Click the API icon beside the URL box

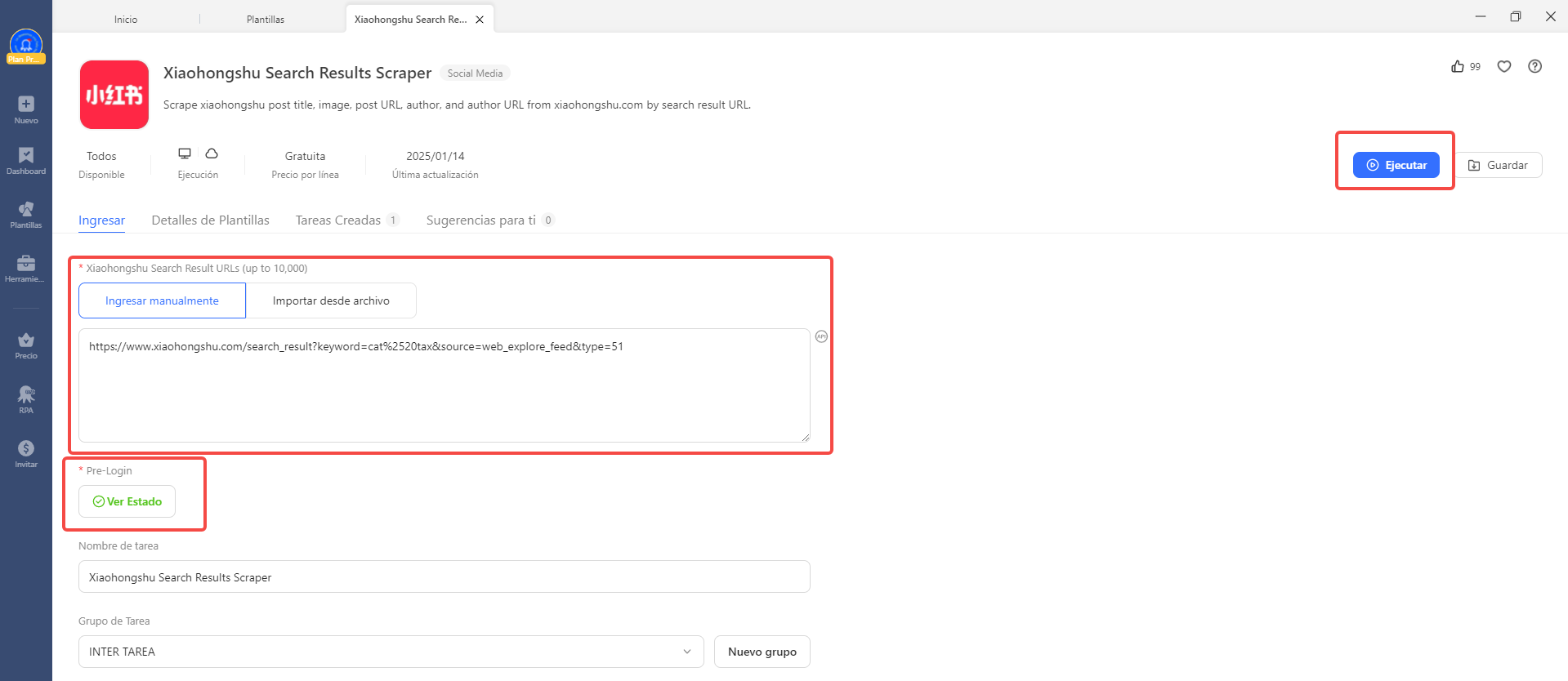coord(821,336)
